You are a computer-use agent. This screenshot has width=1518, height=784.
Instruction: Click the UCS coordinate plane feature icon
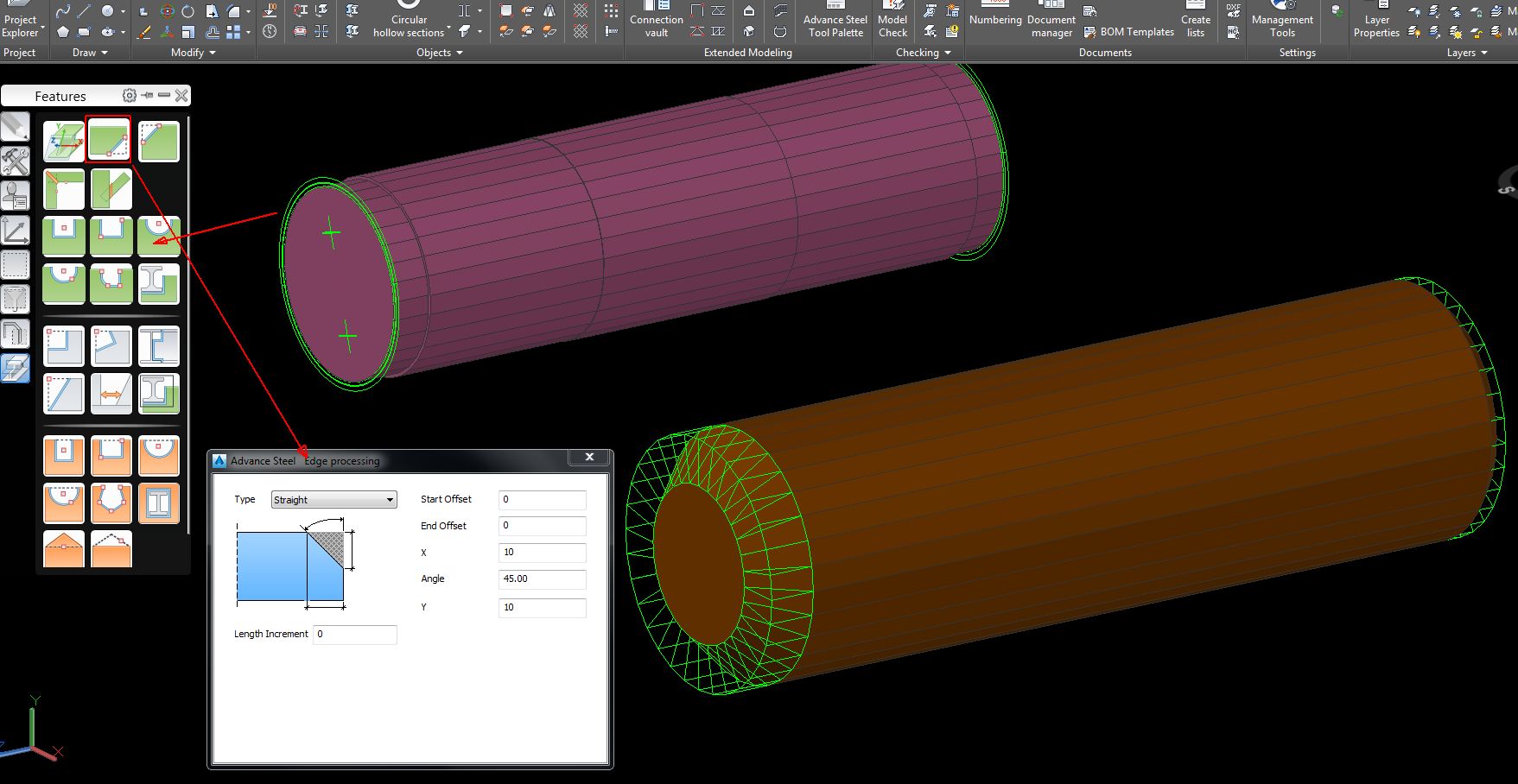click(x=63, y=141)
